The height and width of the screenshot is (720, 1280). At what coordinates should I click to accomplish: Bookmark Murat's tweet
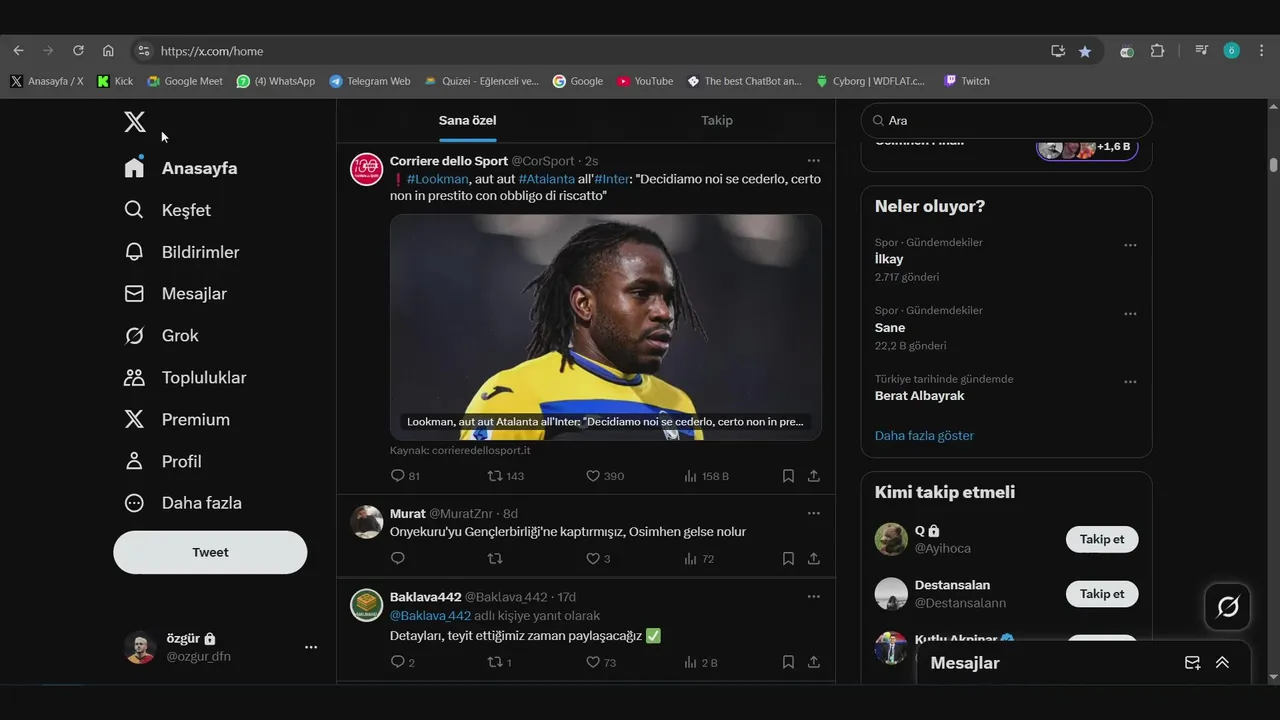point(788,559)
